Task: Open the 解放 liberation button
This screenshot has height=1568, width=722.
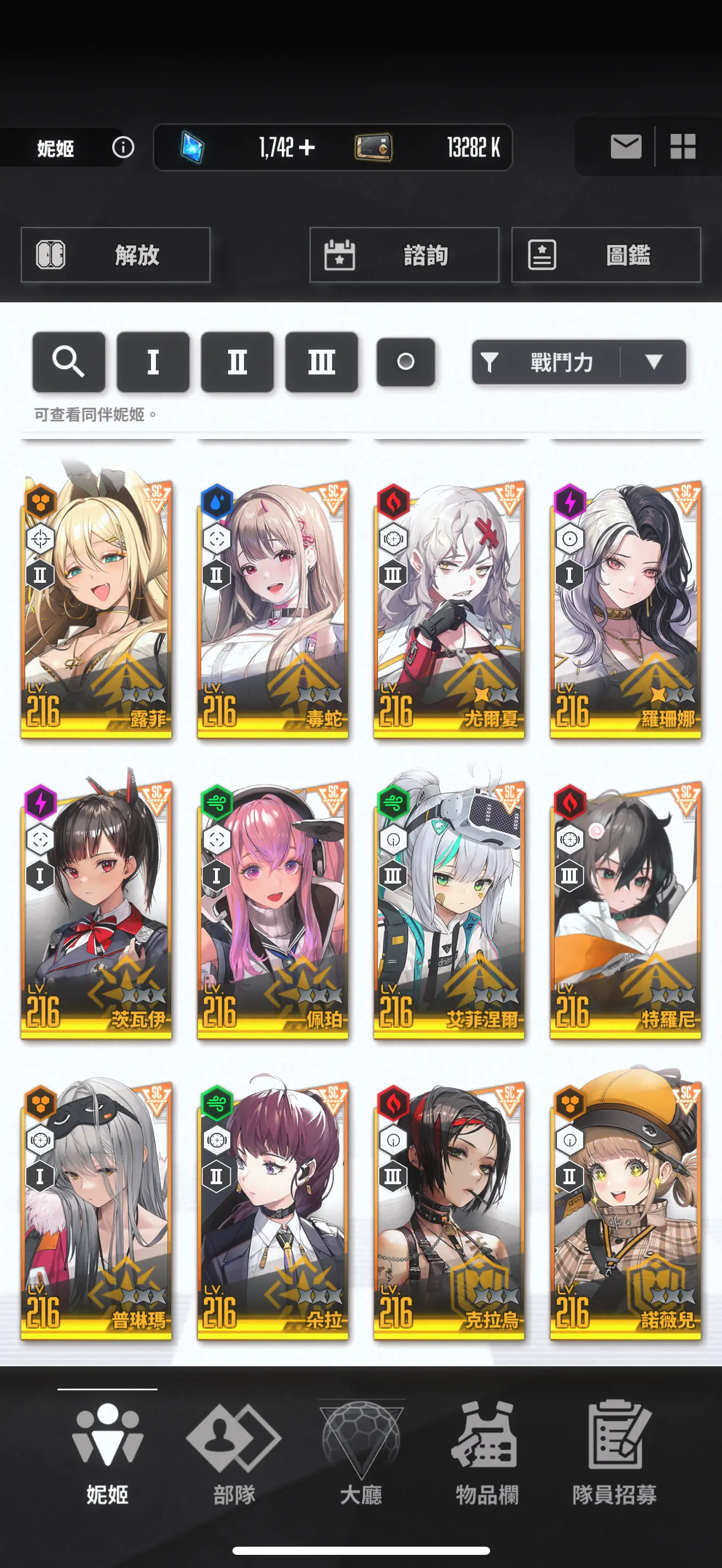Action: pyautogui.click(x=115, y=255)
